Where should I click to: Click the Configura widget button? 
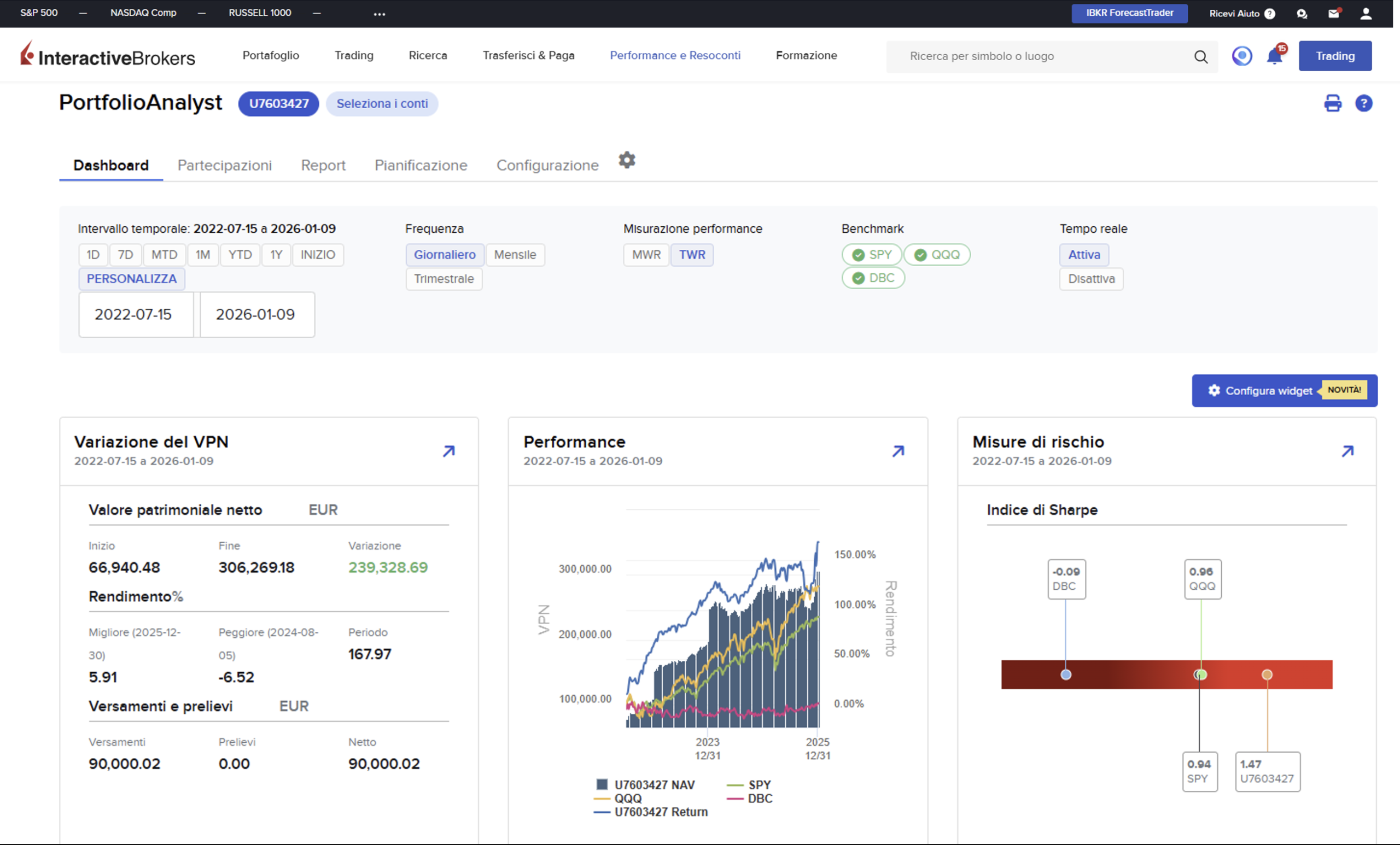1284,390
